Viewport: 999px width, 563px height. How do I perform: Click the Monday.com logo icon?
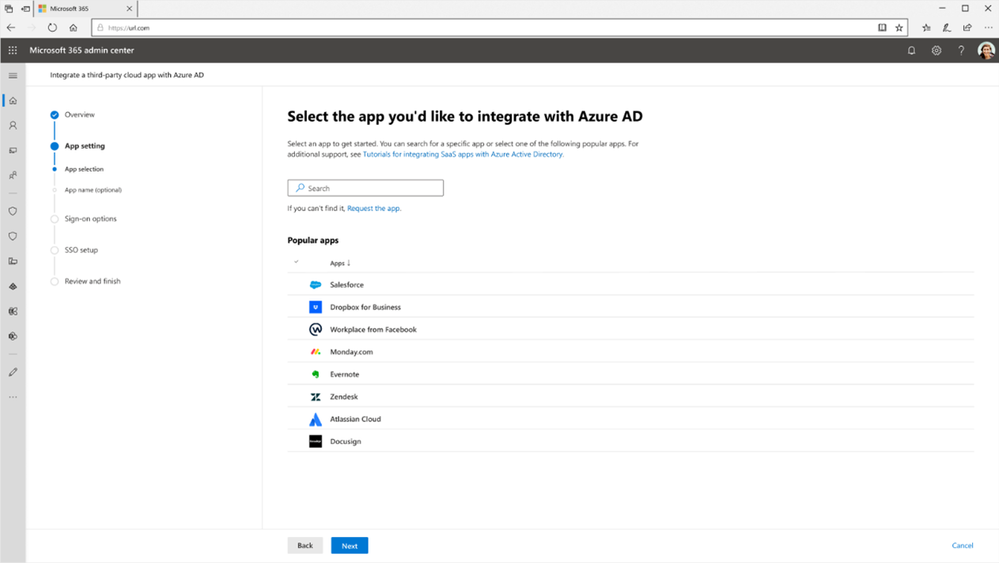315,352
